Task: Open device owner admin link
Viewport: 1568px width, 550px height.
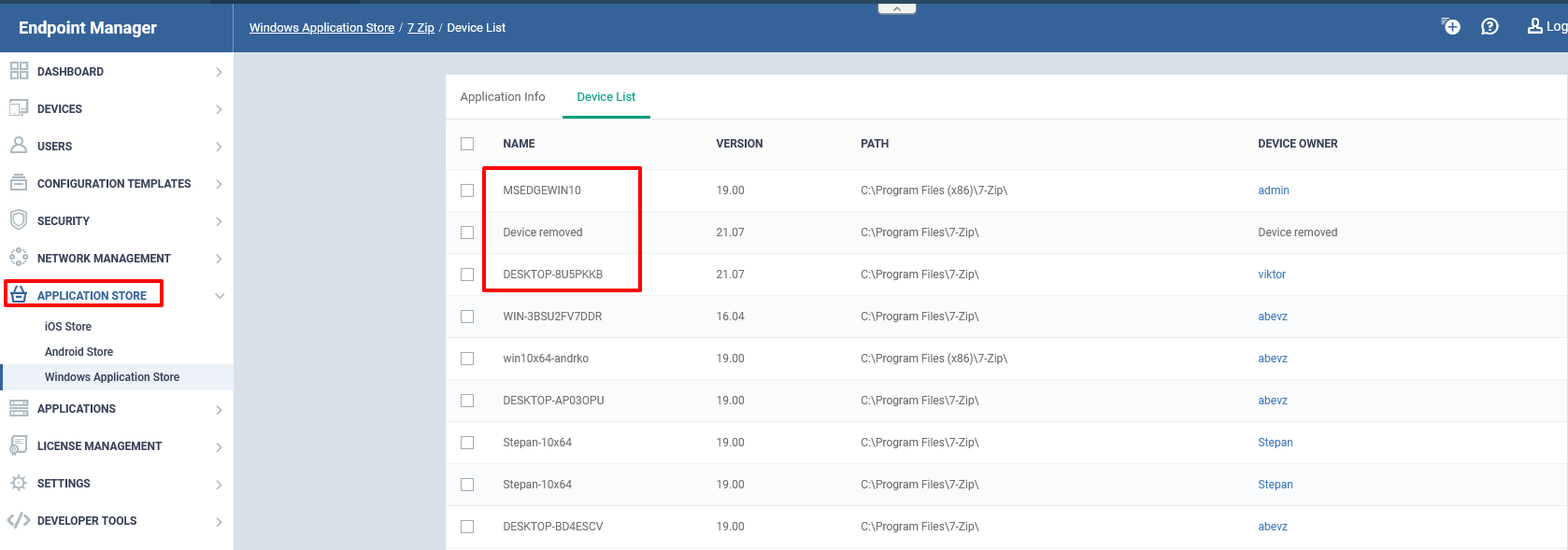Action: pos(1274,190)
